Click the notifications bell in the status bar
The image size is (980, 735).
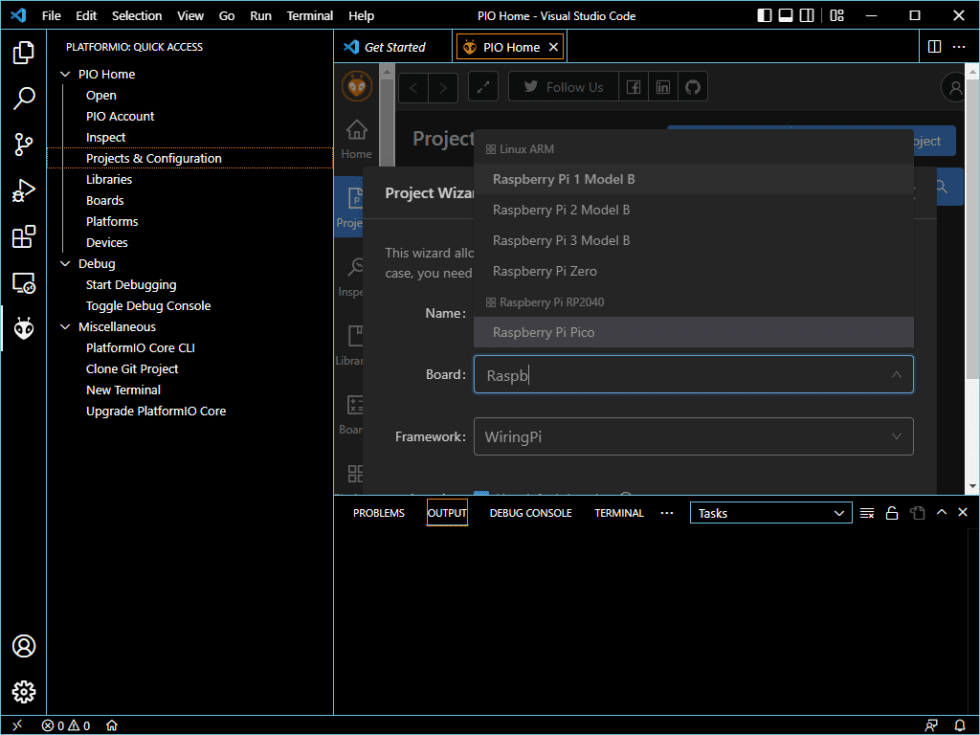coord(959,724)
